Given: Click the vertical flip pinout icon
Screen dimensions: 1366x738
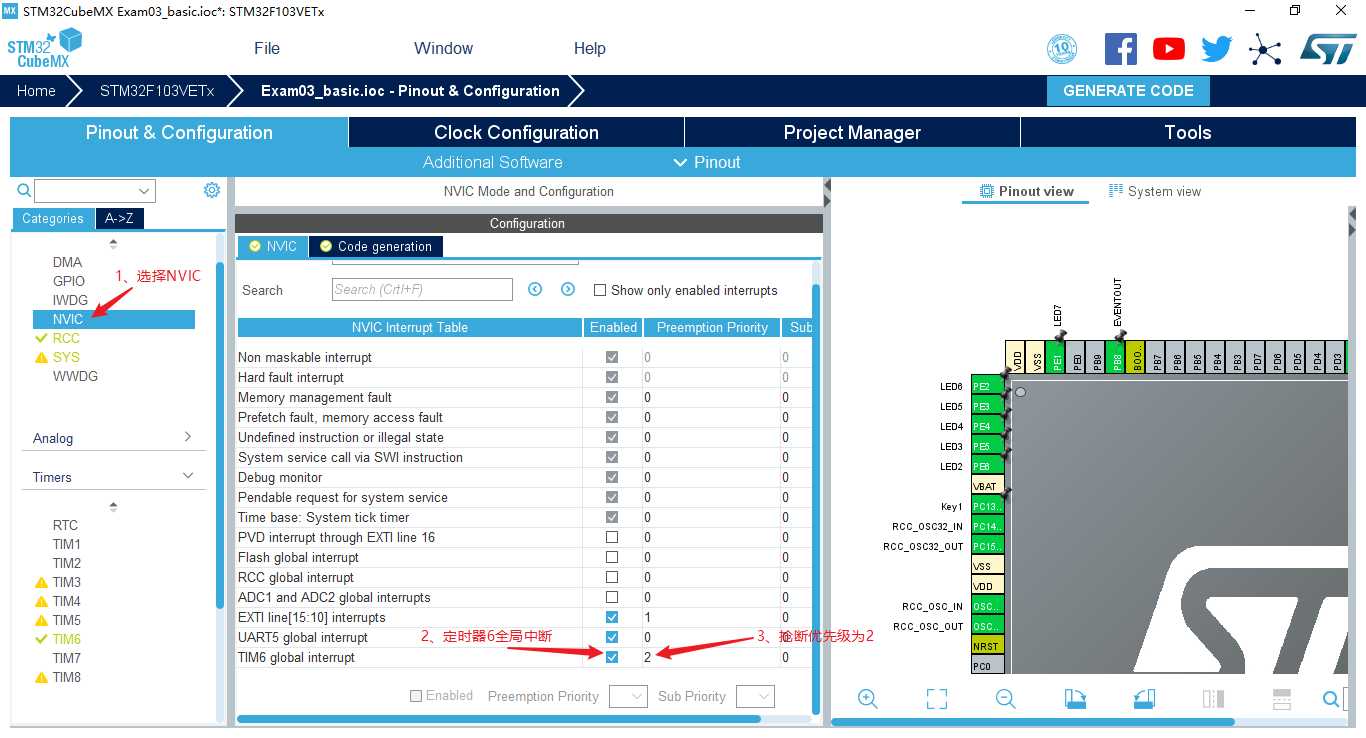Looking at the screenshot, I should click(x=1213, y=699).
